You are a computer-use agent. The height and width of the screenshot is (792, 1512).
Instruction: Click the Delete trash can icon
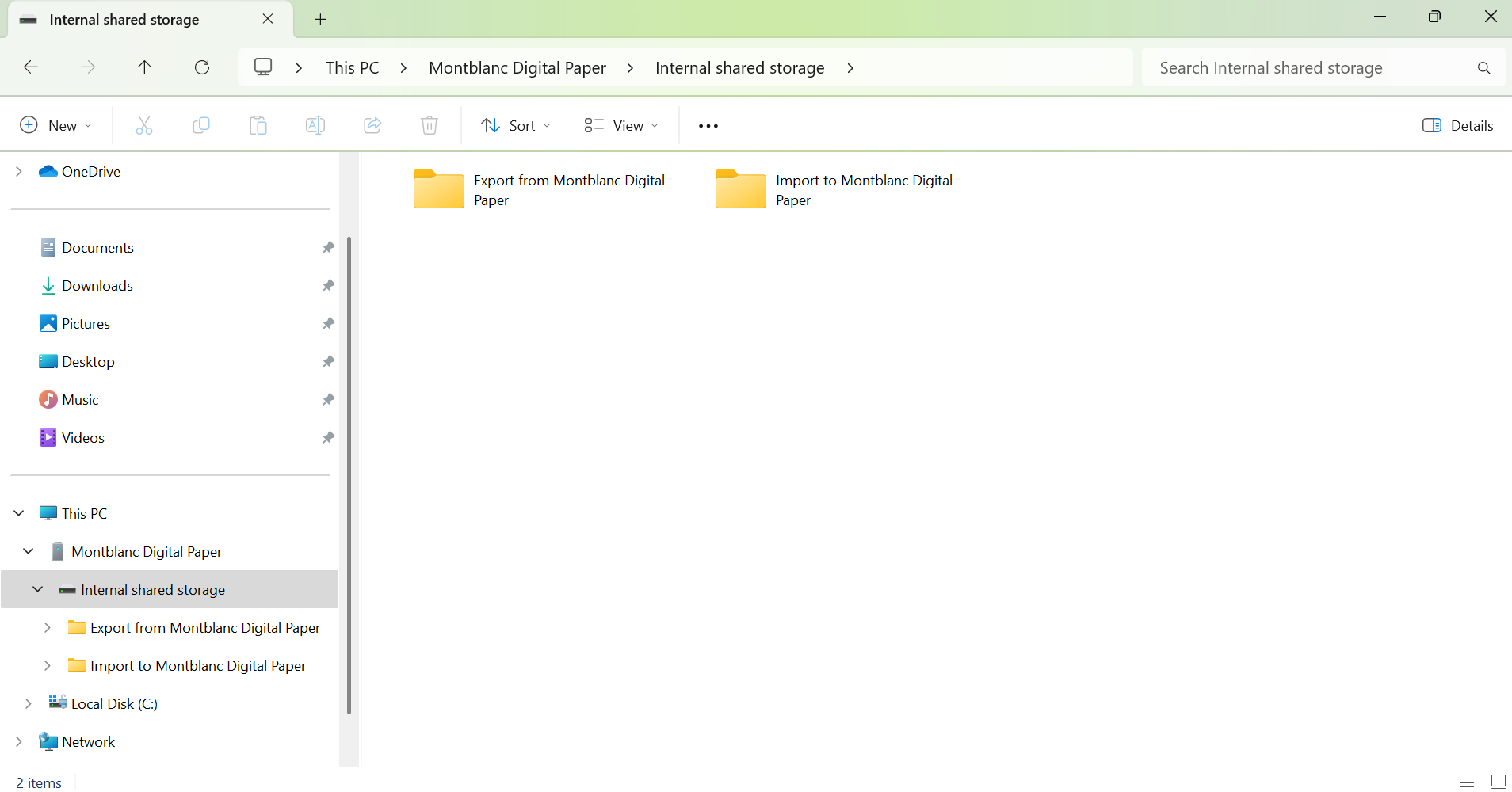pos(430,125)
